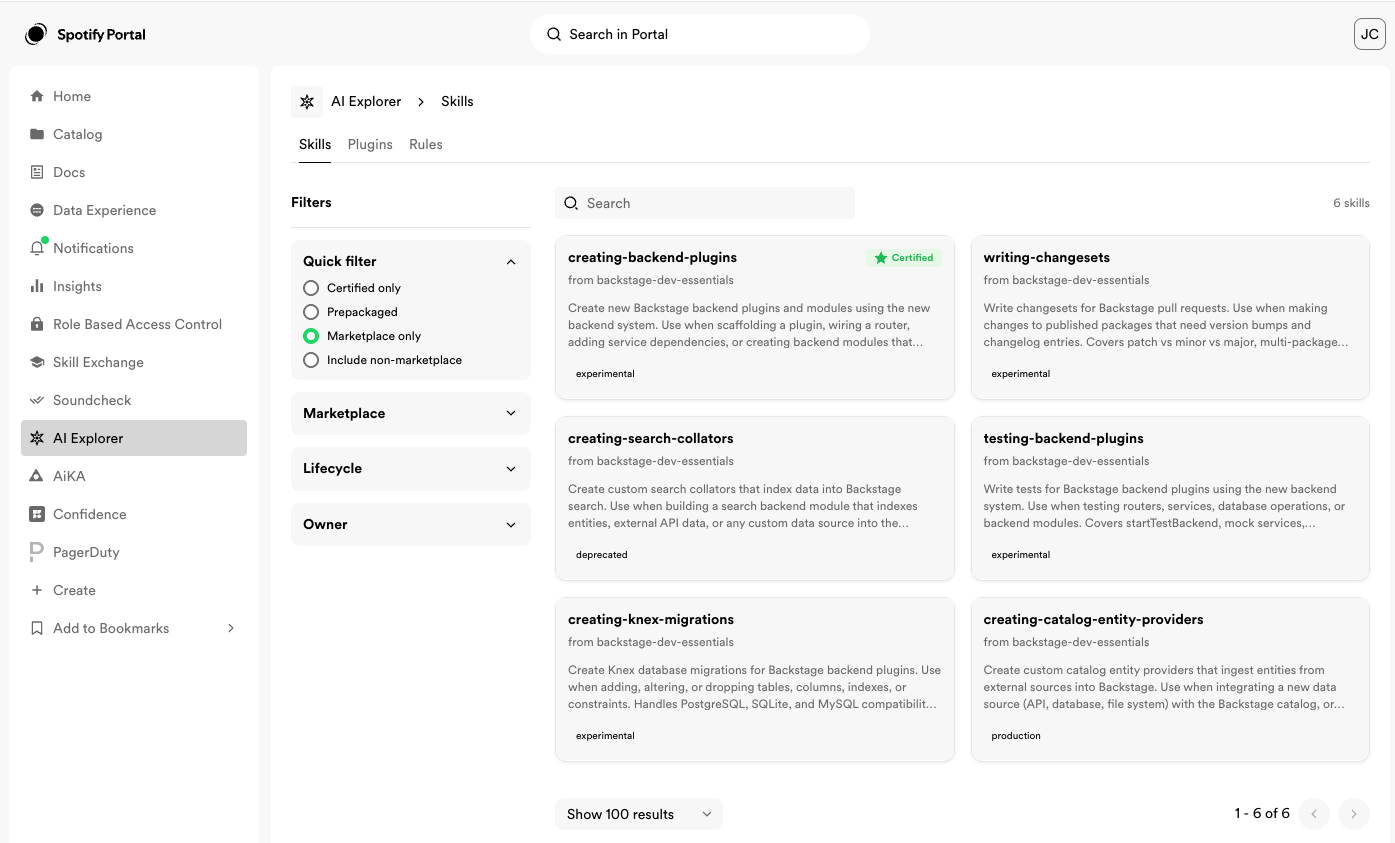Viewport: 1395px width, 843px height.
Task: Open the JC user avatar menu
Action: pyautogui.click(x=1370, y=34)
